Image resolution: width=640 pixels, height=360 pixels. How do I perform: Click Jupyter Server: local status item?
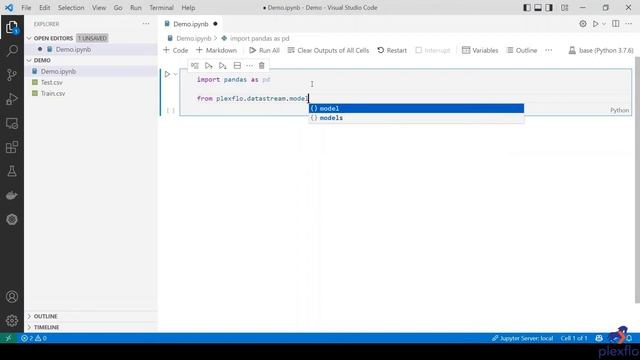[x=522, y=338]
